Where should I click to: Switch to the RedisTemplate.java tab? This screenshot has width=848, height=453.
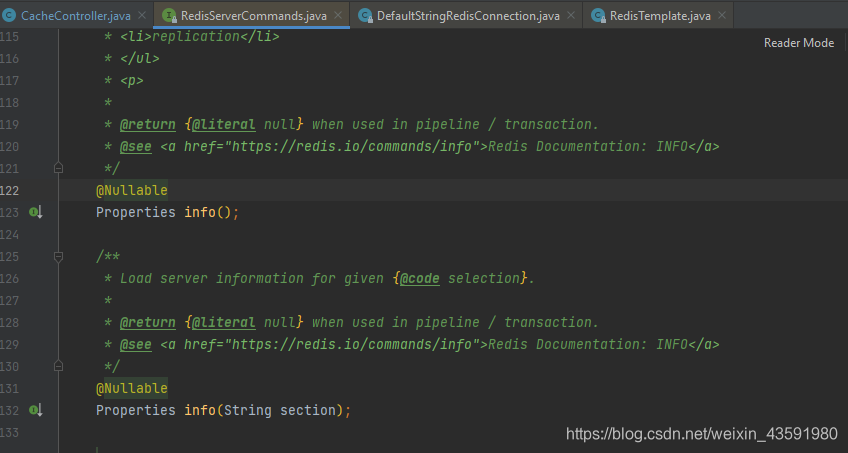pos(659,16)
